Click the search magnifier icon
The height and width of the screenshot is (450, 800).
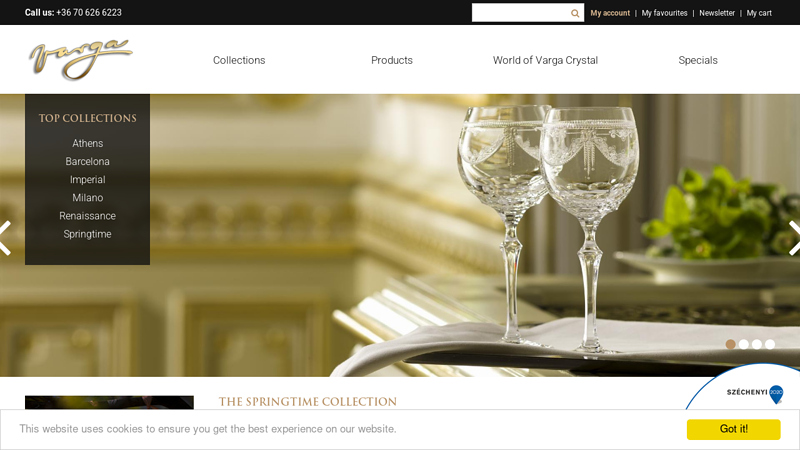[574, 13]
